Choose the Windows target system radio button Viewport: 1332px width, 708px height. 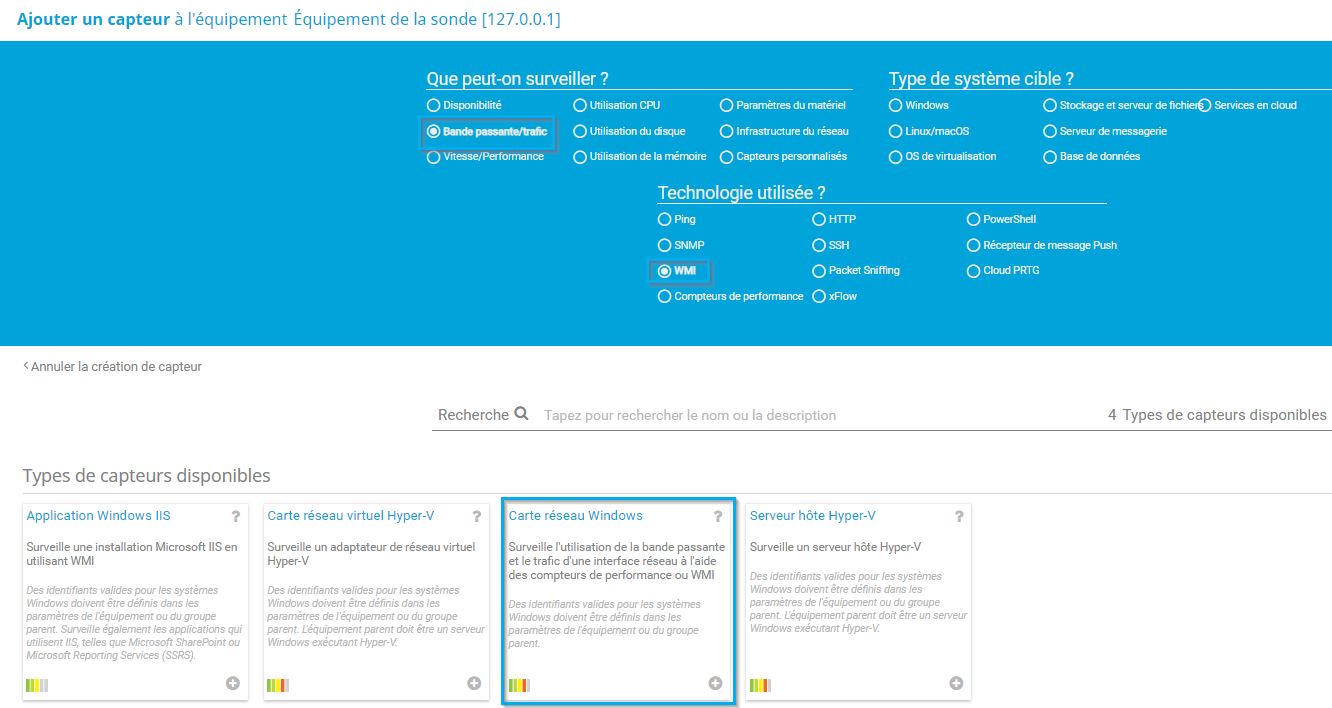(896, 105)
